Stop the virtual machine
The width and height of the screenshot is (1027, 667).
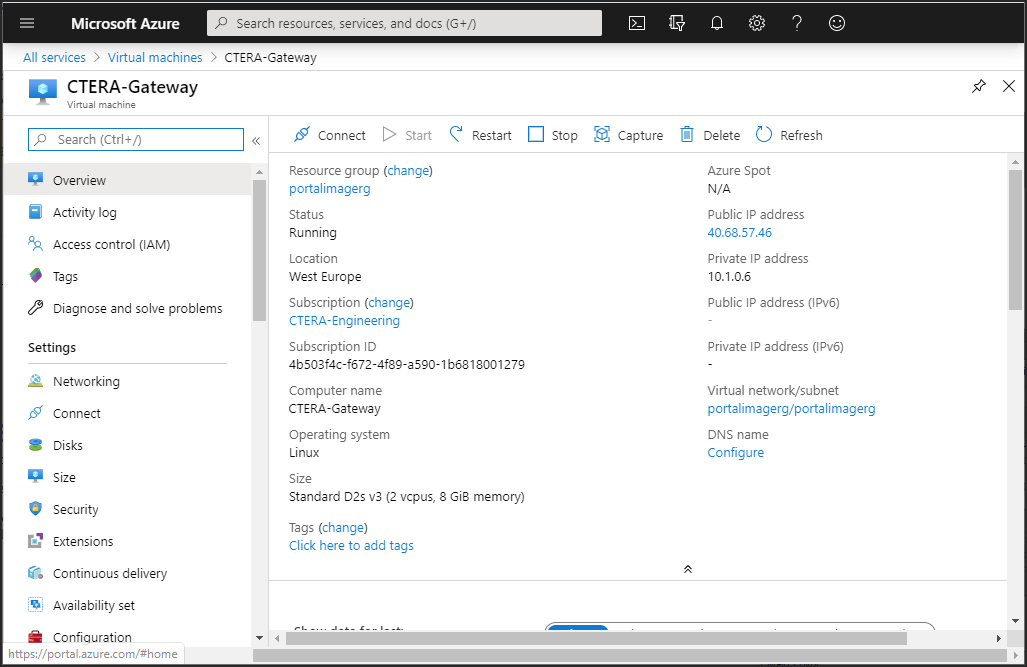pyautogui.click(x=553, y=135)
